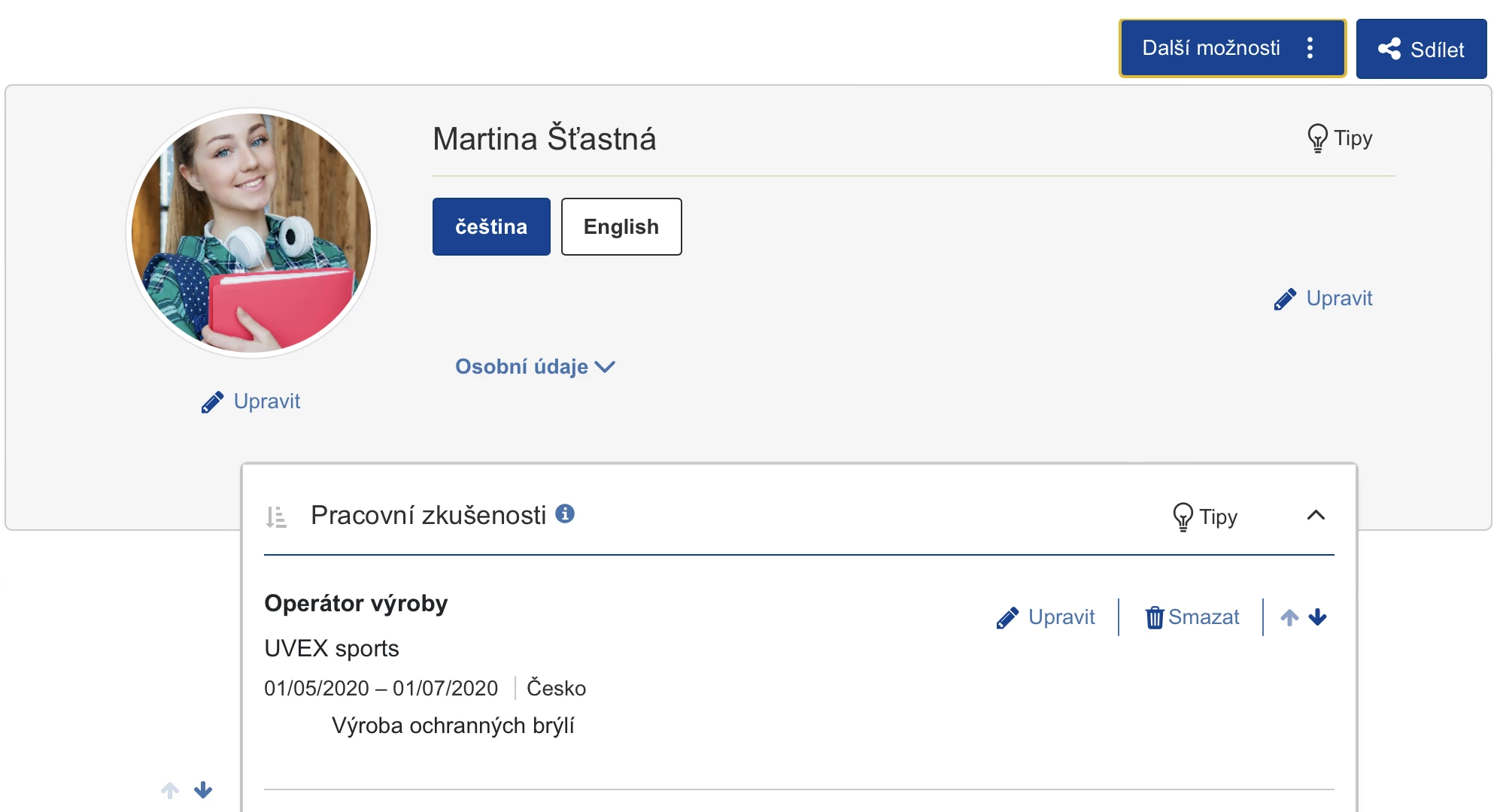Screen dimensions: 1503x812
Task: Click the Sdílet share button
Action: [x=1421, y=50]
